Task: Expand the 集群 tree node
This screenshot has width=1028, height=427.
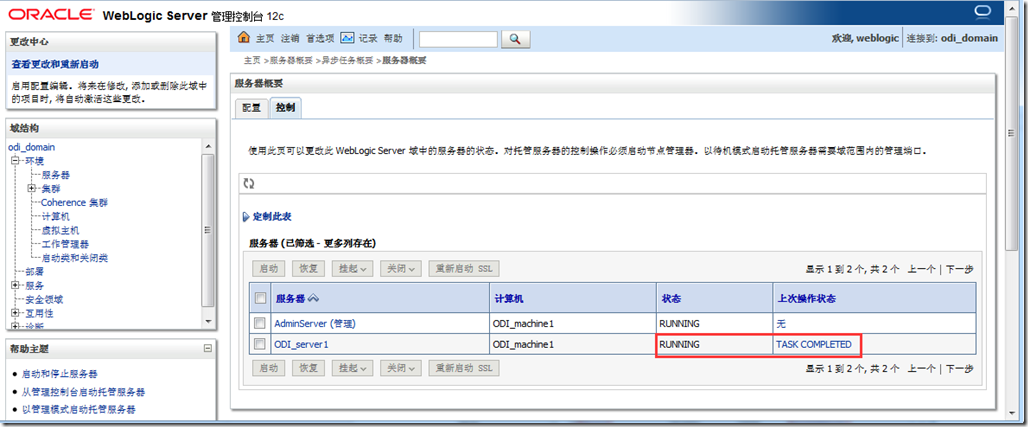Action: (31, 189)
